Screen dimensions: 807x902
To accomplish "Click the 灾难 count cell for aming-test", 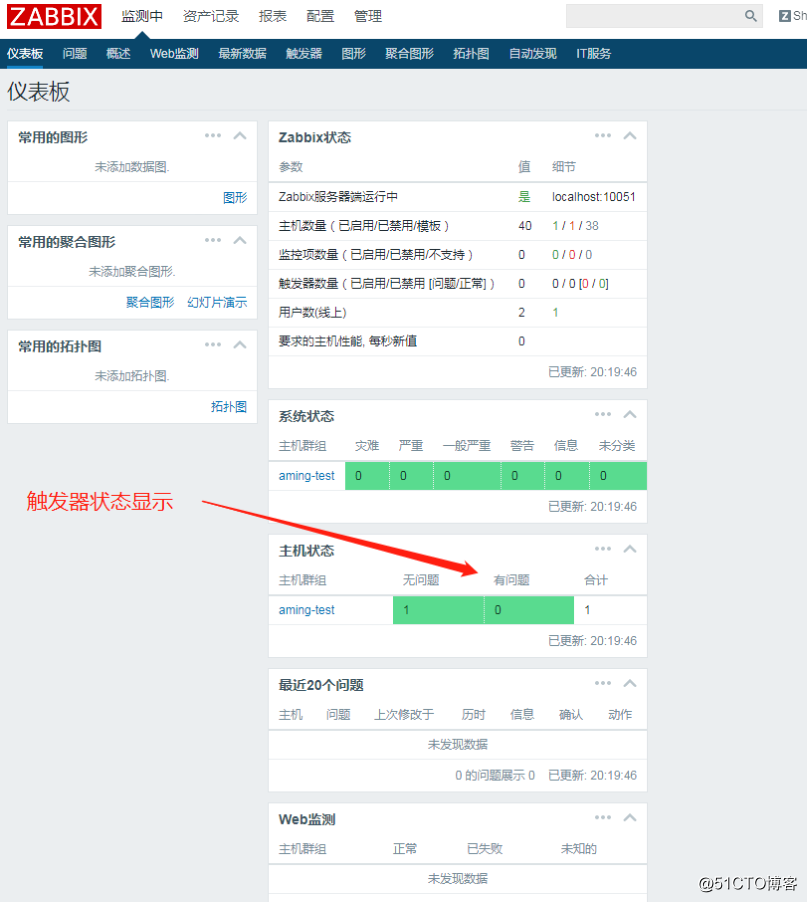I will tap(367, 476).
